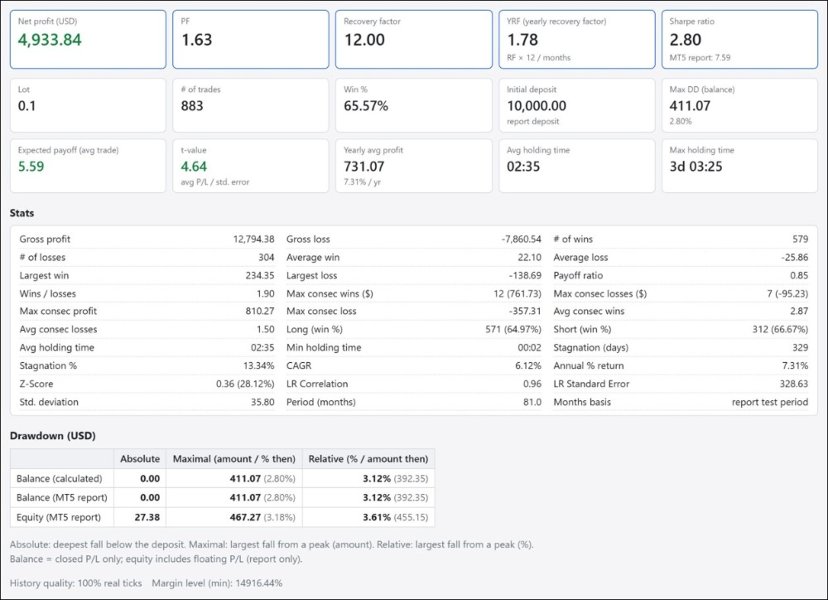Click the Recovery factor value 12.00
This screenshot has width=828, height=600.
pyautogui.click(x=364, y=40)
